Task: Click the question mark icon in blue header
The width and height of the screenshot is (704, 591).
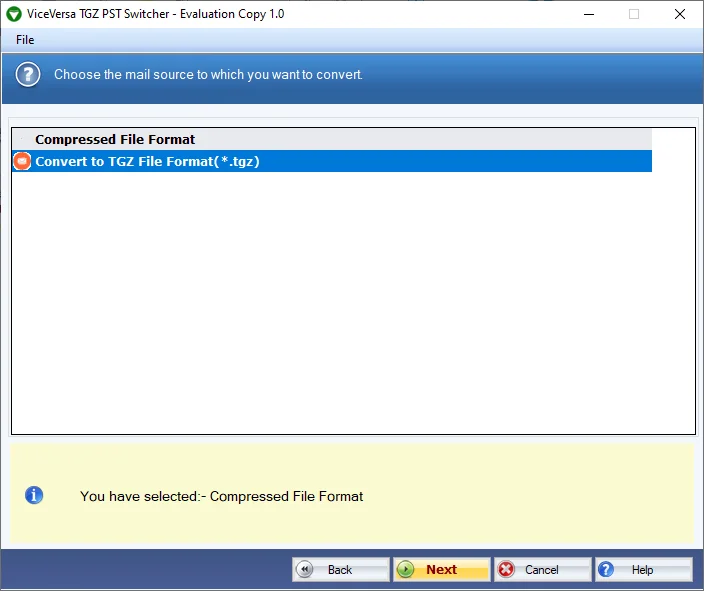Action: click(x=28, y=75)
